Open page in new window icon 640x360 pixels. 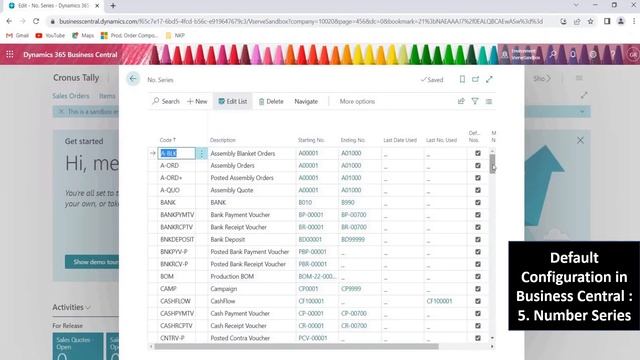click(x=476, y=80)
